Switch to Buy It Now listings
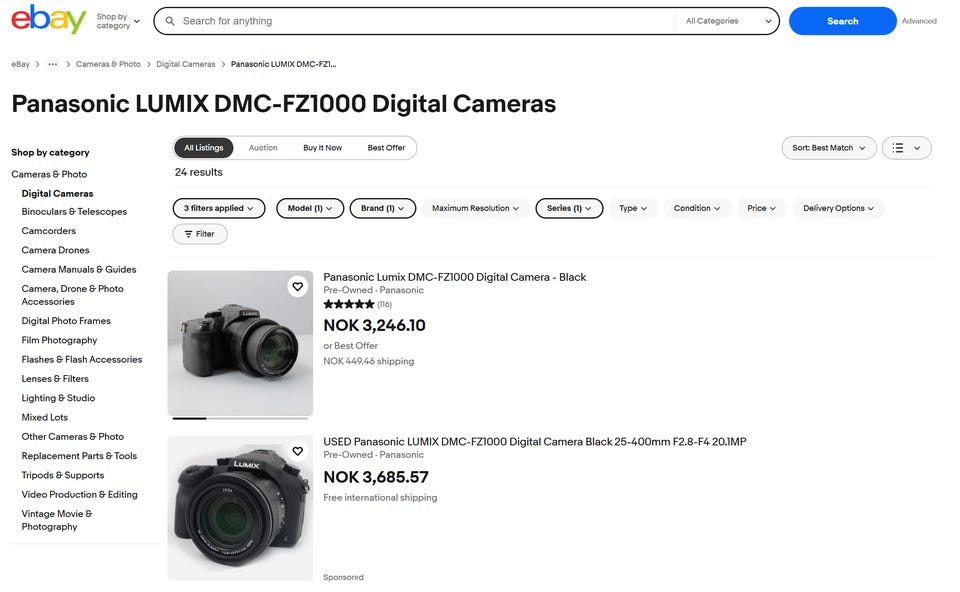Viewport: 960px width, 592px height. [322, 148]
